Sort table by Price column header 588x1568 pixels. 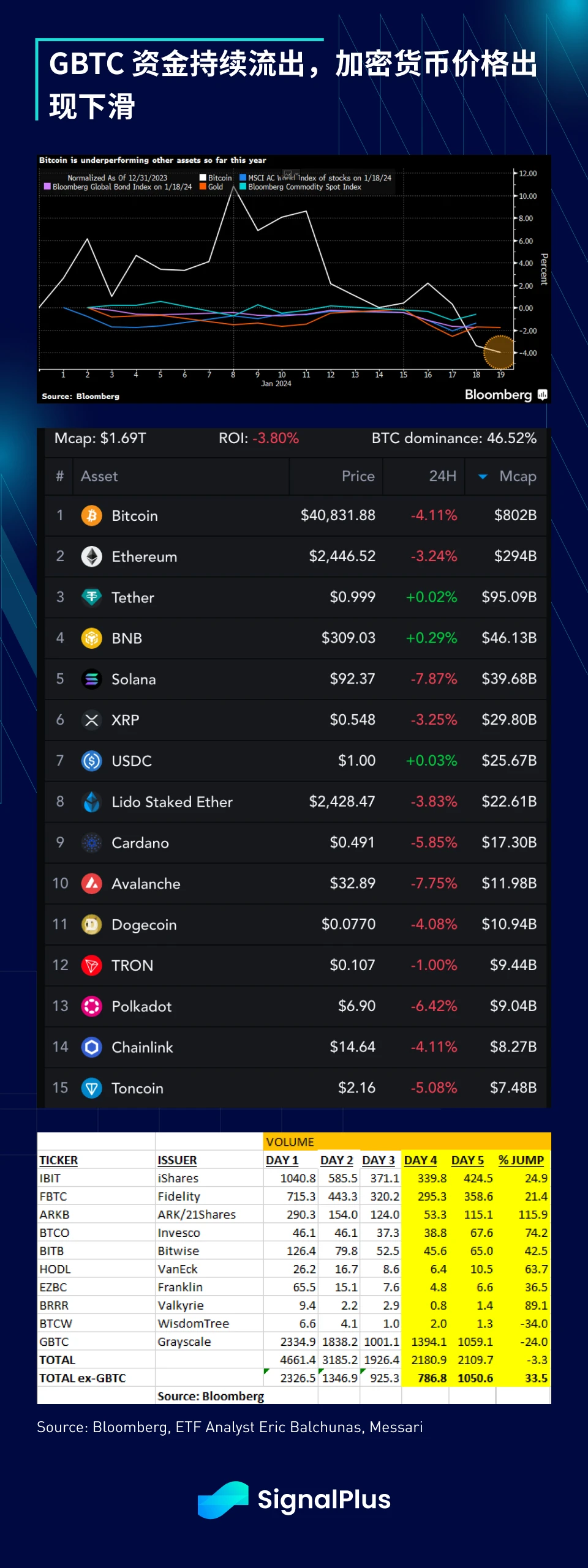(x=358, y=476)
